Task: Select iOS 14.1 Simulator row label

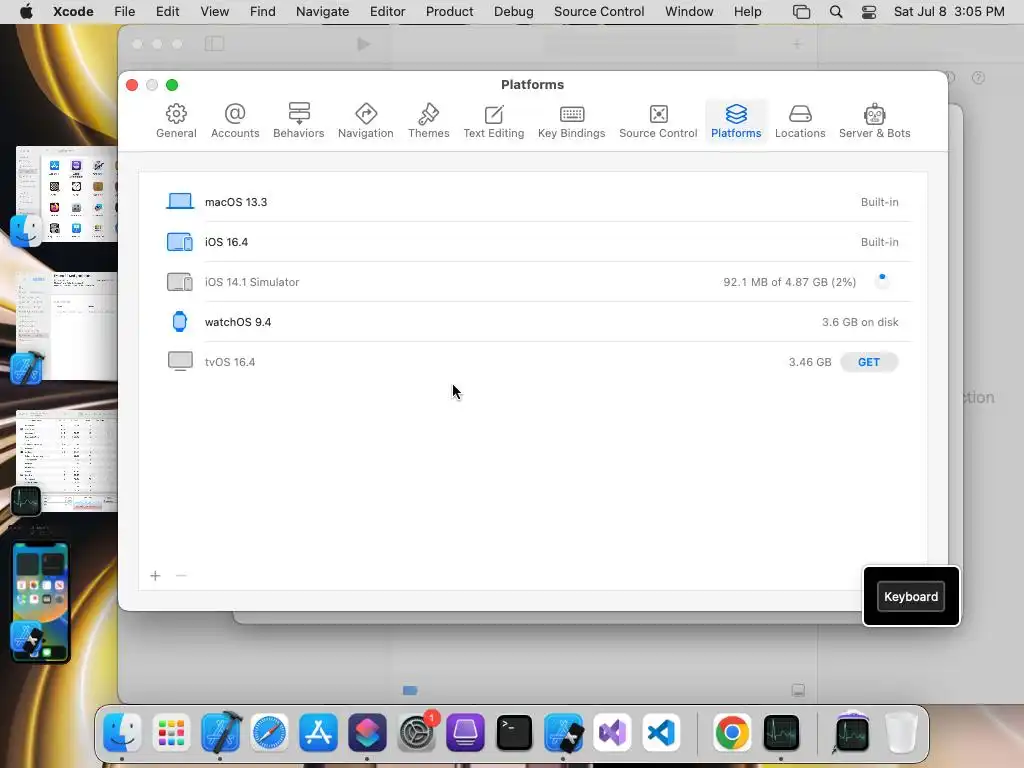Action: pos(251,281)
